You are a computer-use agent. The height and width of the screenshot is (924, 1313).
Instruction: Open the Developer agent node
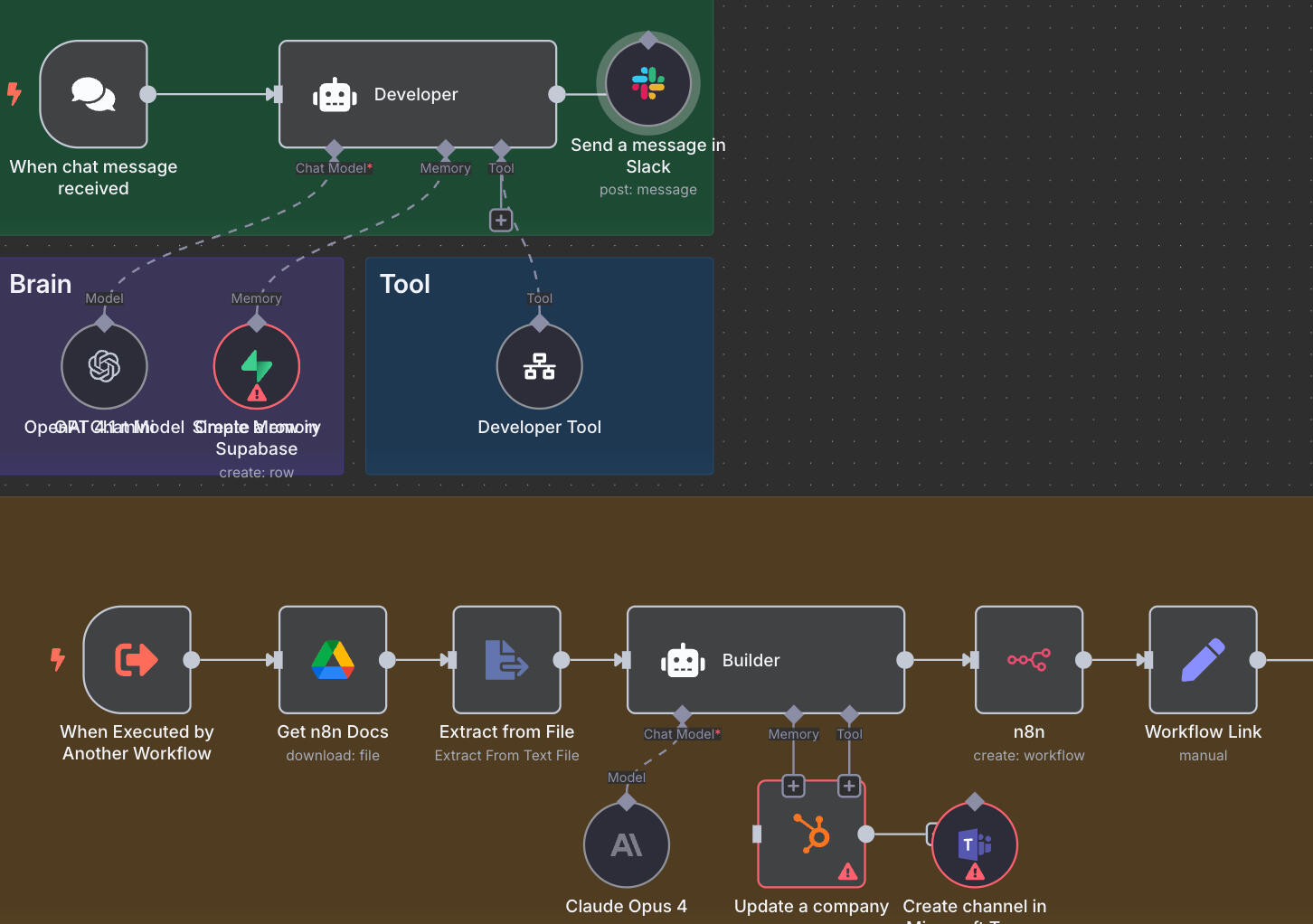point(417,94)
